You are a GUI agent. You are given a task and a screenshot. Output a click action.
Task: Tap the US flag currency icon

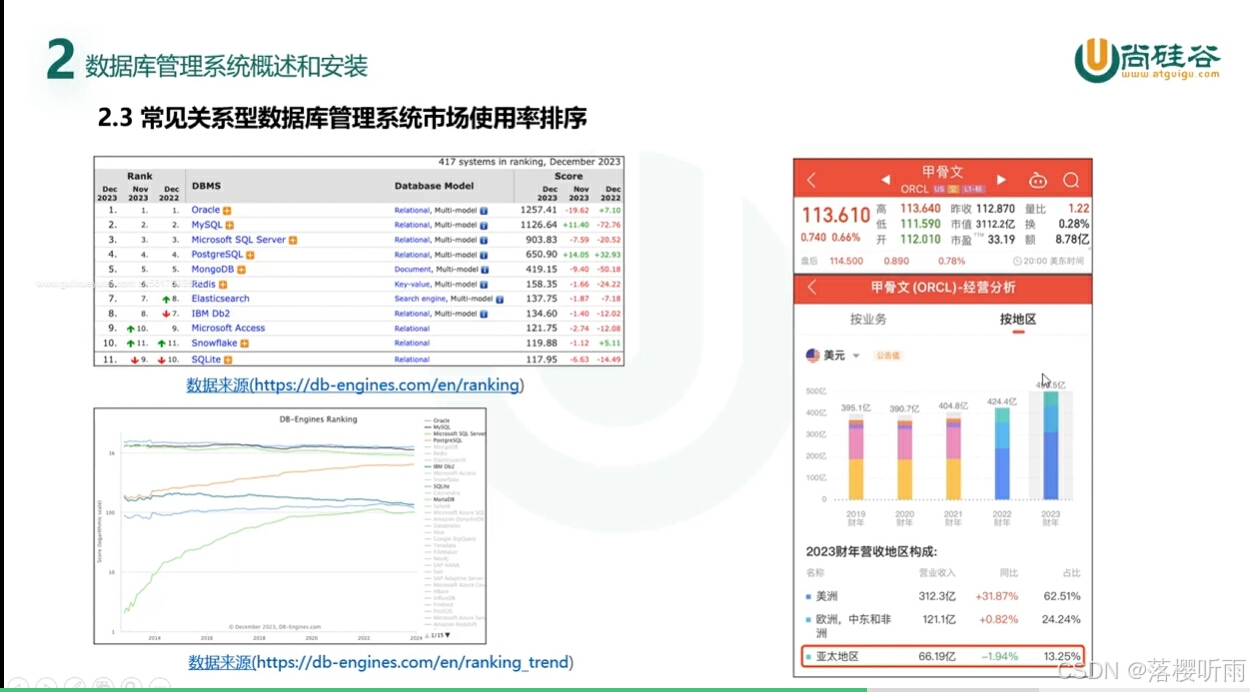(x=812, y=355)
